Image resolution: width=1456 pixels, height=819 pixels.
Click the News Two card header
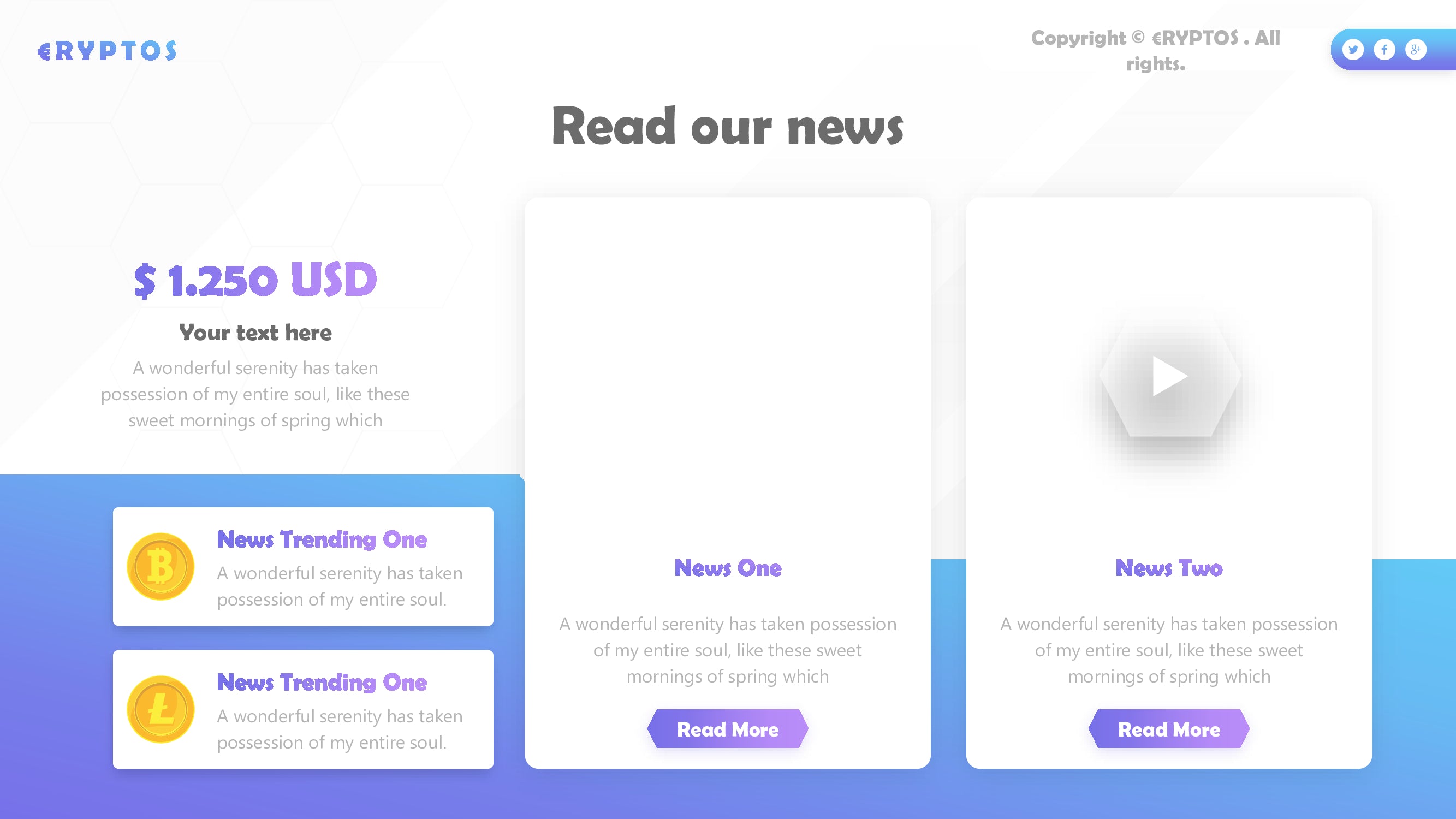(1169, 568)
